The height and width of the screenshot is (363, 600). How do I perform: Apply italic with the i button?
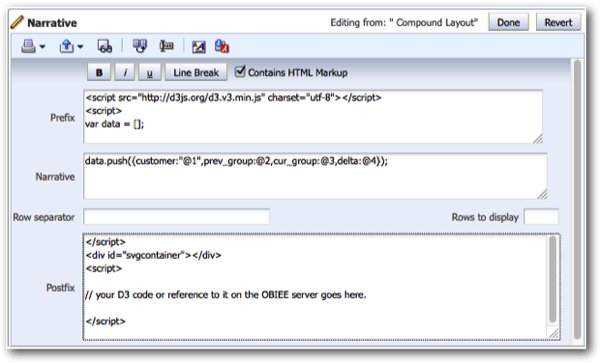coord(125,72)
